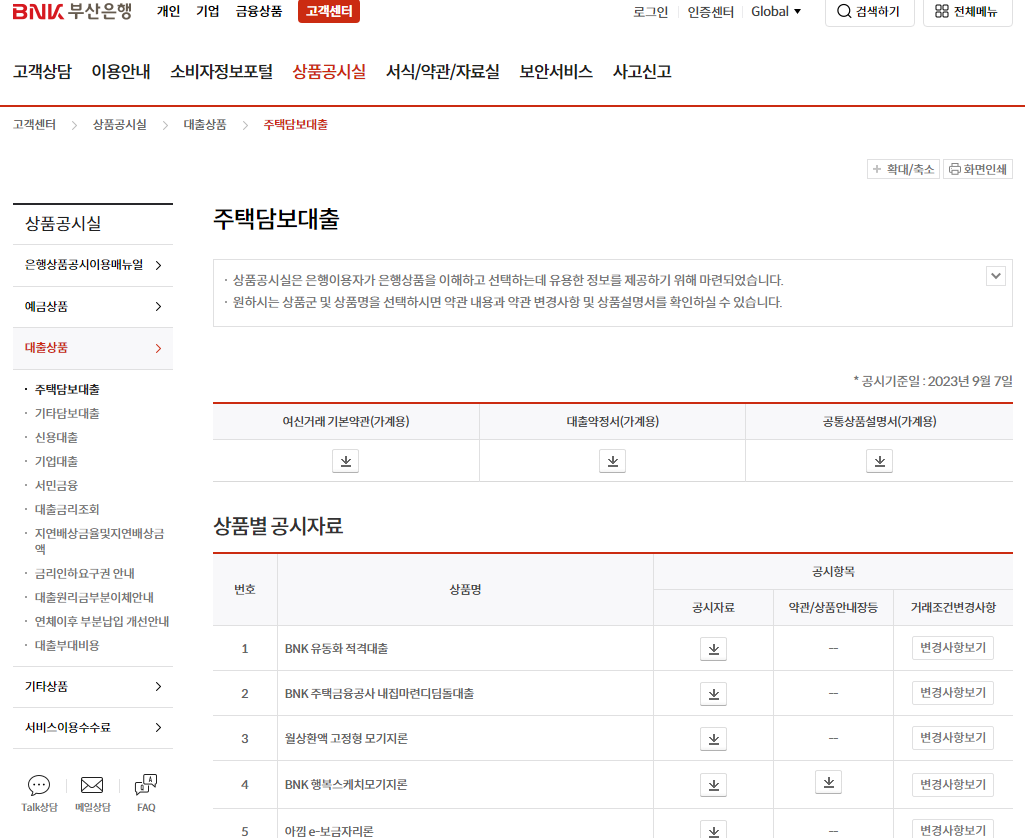The width and height of the screenshot is (1025, 838).
Task: Click the 로그인 link
Action: tap(650, 12)
